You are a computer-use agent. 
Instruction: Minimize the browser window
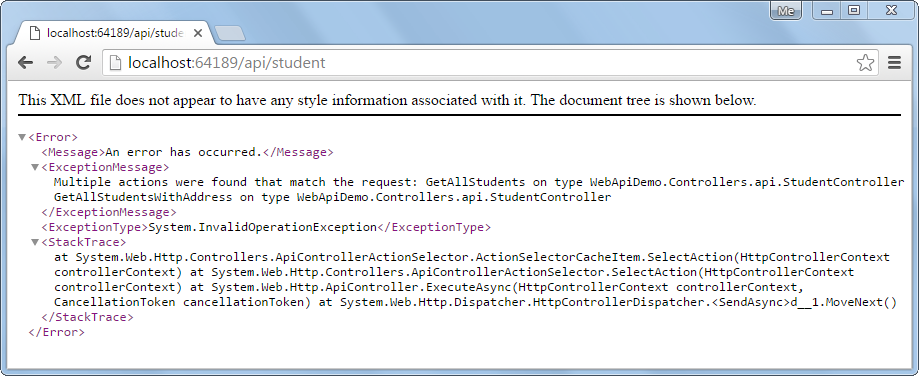[828, 11]
